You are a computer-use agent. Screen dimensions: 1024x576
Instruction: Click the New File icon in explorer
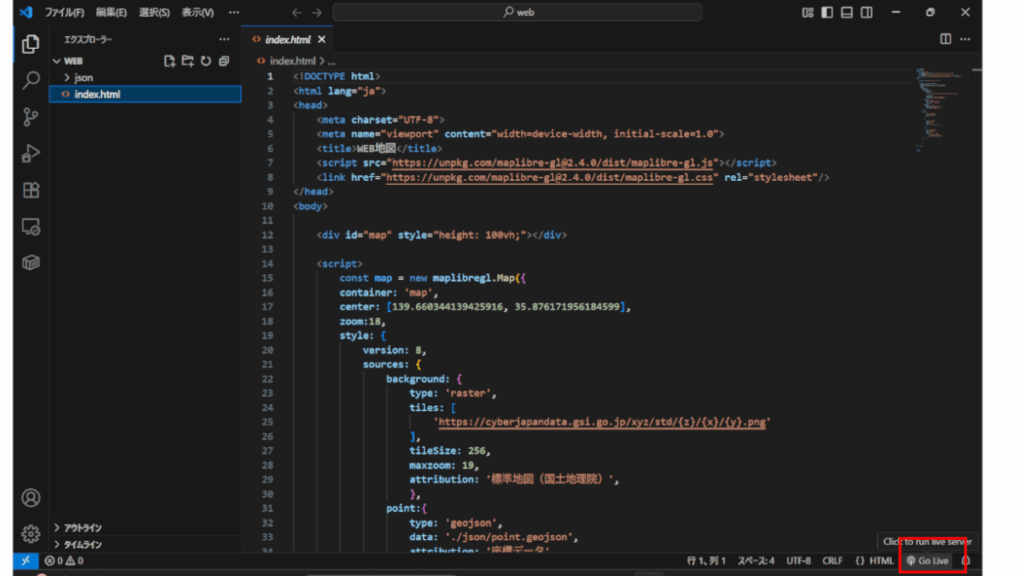[170, 61]
